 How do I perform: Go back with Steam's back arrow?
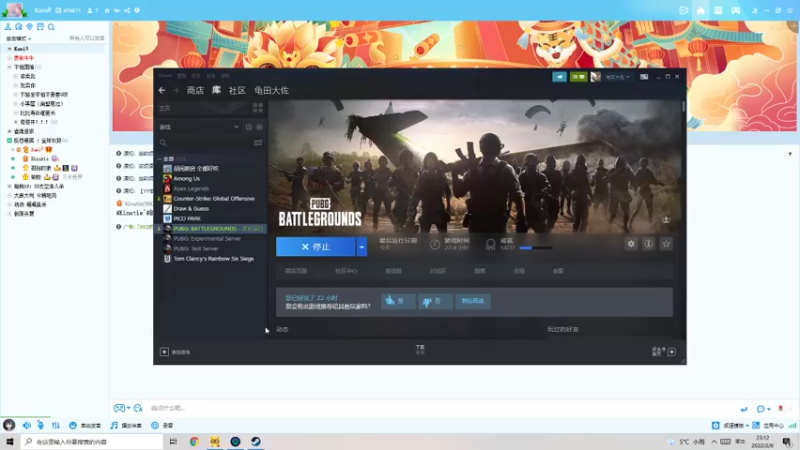tap(162, 90)
